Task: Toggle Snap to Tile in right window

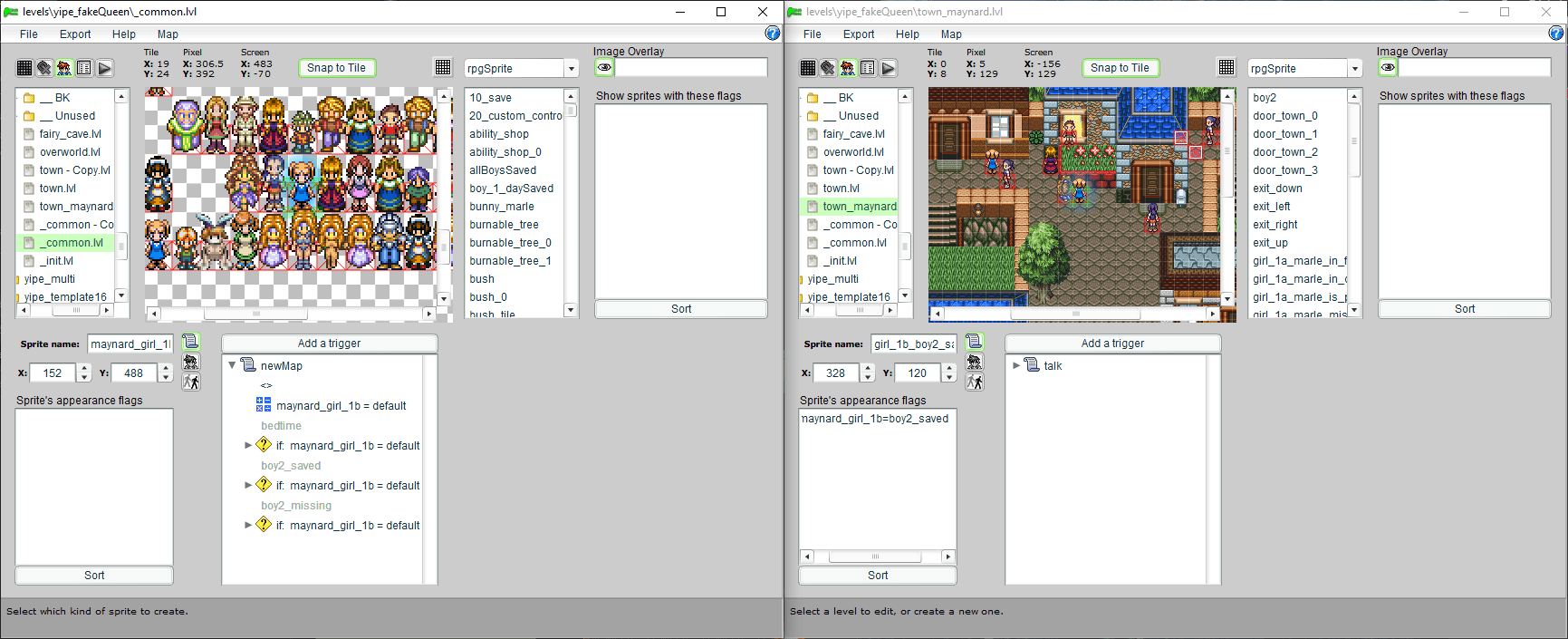Action: (x=1120, y=68)
